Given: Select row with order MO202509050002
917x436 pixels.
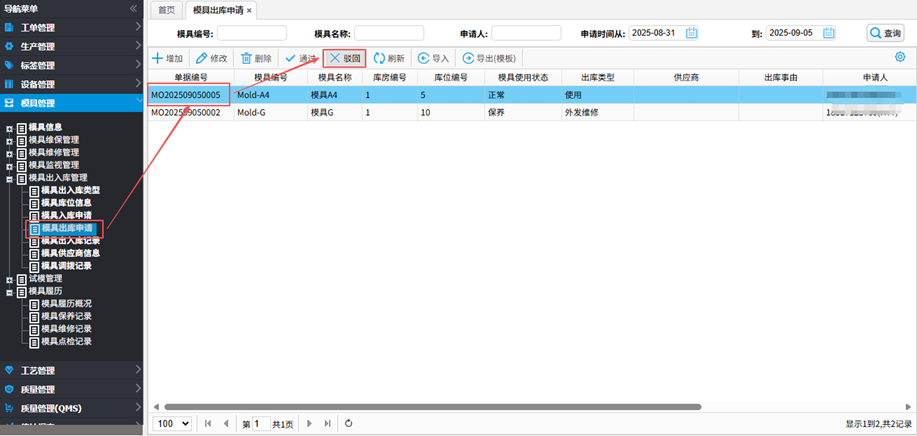Looking at the screenshot, I should pyautogui.click(x=185, y=113).
